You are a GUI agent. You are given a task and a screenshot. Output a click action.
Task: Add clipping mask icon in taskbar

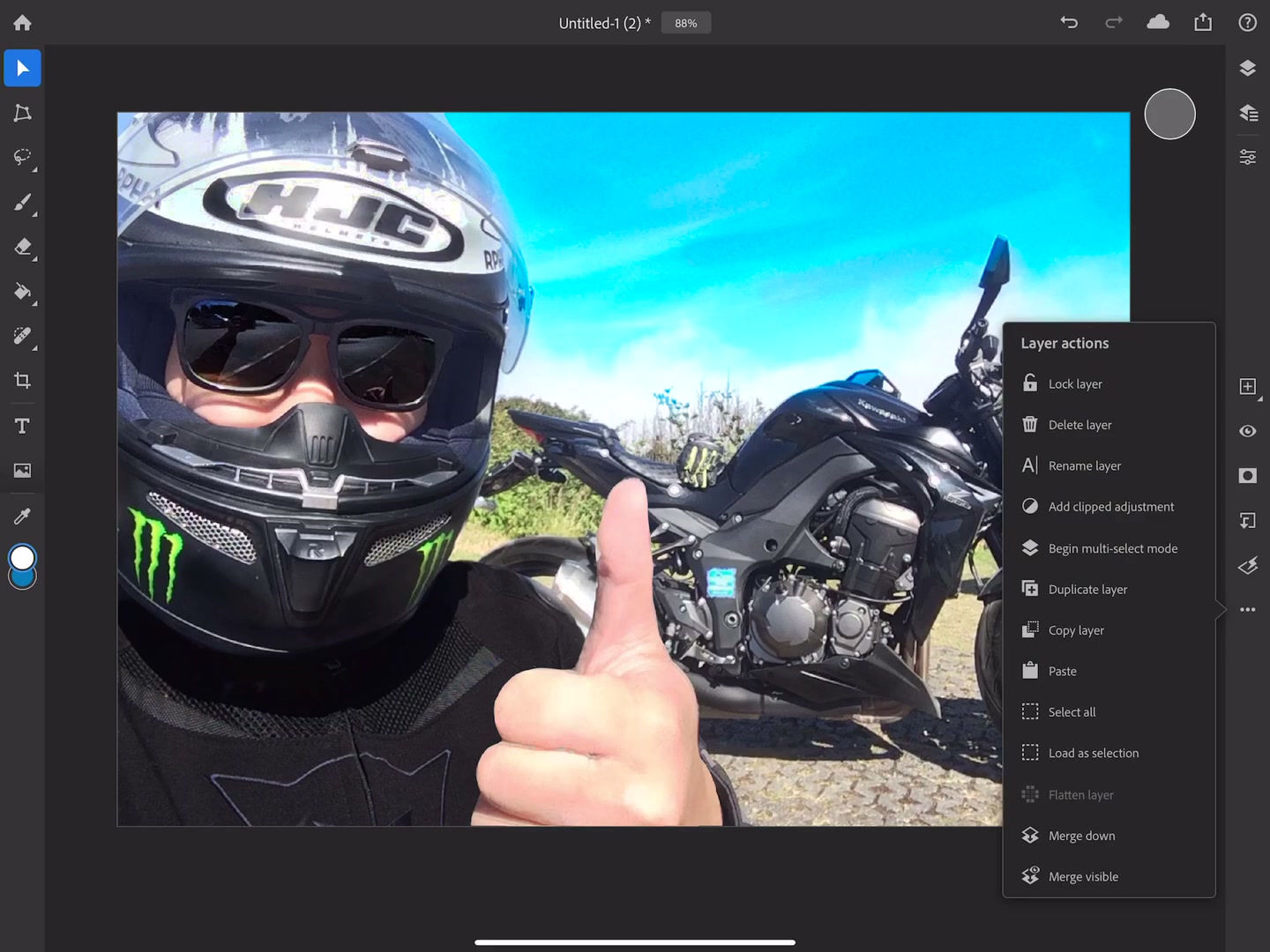[1247, 521]
